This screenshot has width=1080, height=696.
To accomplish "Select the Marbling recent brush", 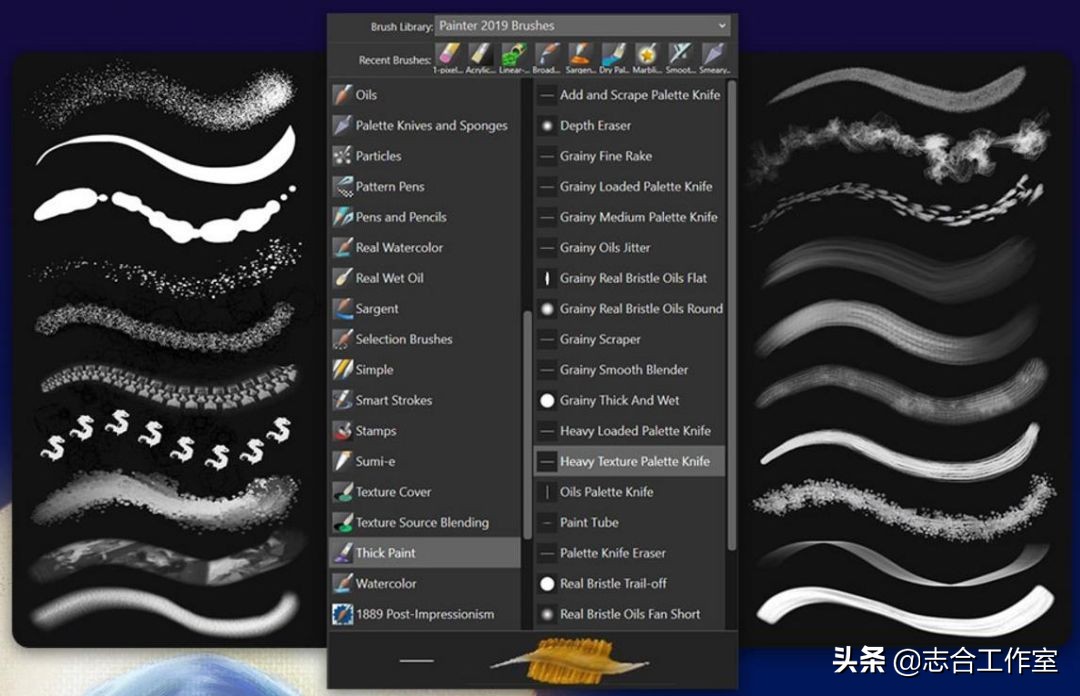I will click(x=646, y=58).
